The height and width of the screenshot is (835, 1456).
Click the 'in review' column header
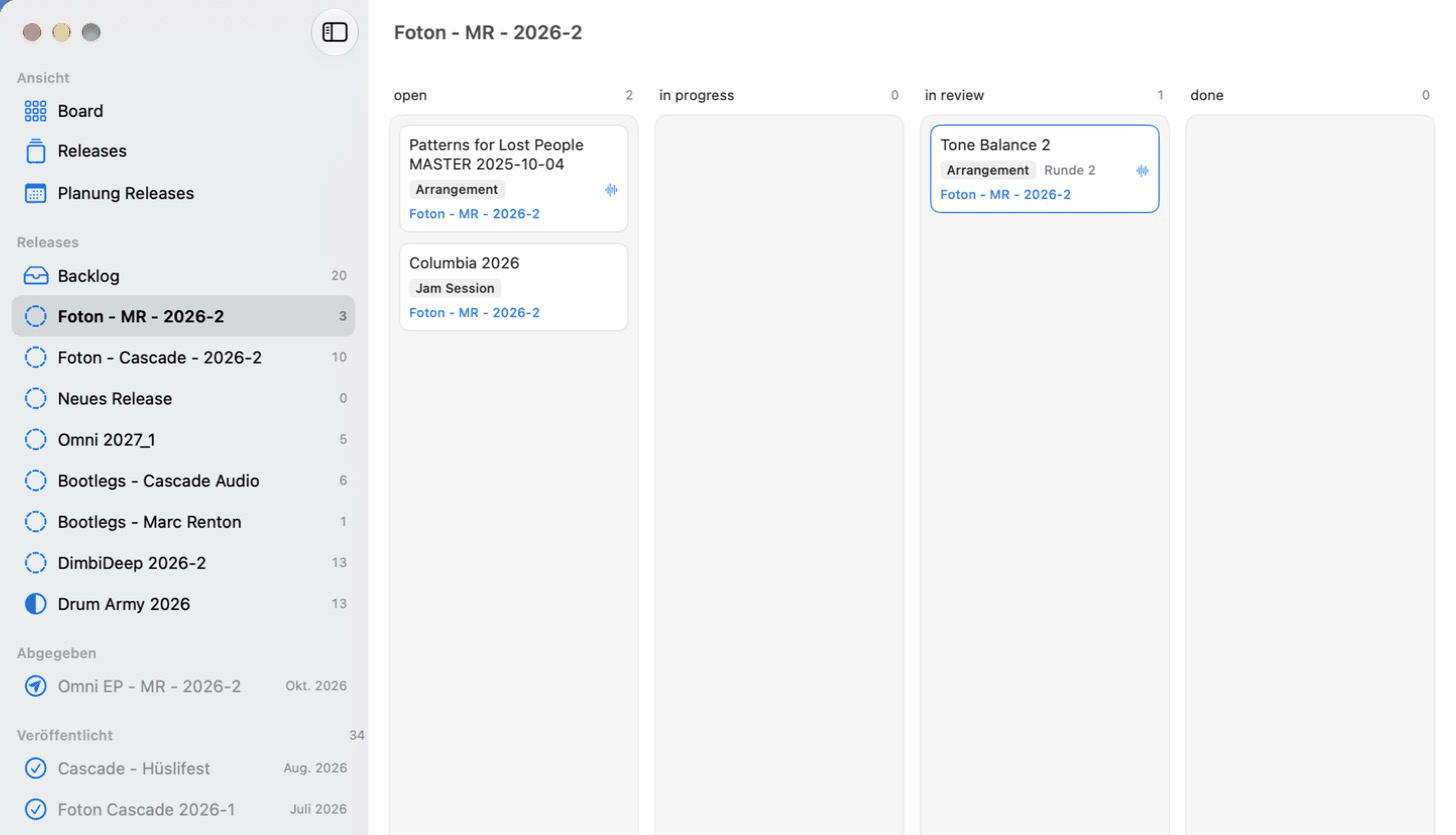954,95
